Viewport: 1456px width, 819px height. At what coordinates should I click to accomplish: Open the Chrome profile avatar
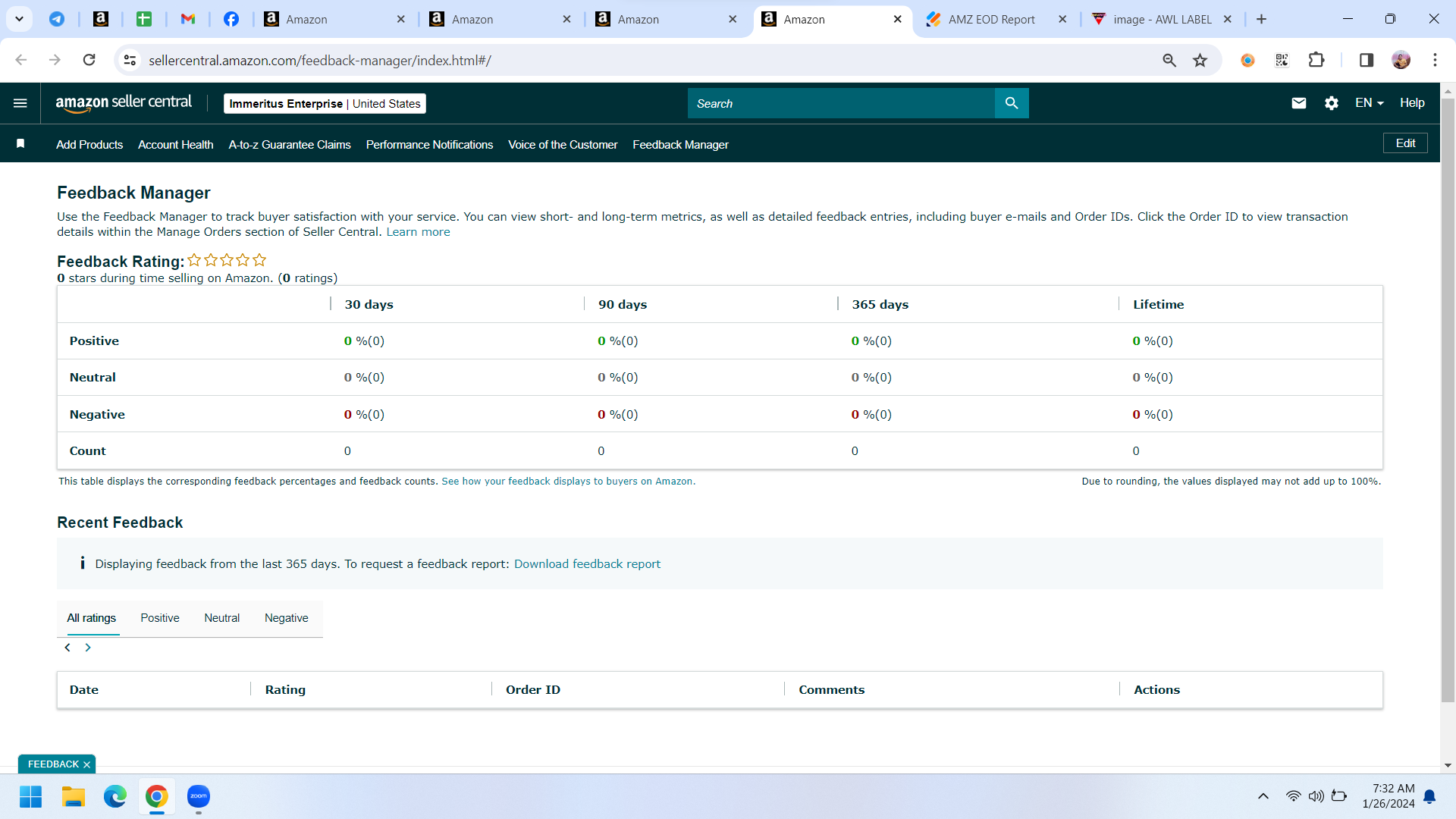coord(1401,60)
